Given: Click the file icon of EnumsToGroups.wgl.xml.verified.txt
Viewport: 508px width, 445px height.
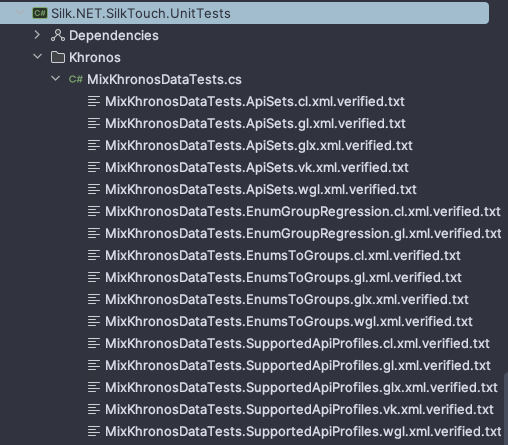Looking at the screenshot, I should (x=94, y=321).
